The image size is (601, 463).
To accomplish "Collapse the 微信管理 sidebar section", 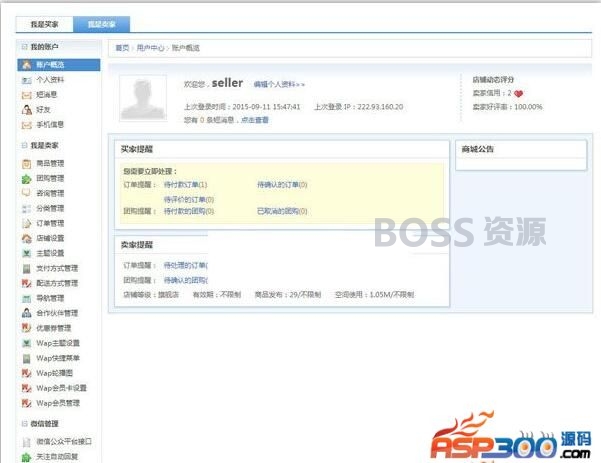I will click(25, 424).
